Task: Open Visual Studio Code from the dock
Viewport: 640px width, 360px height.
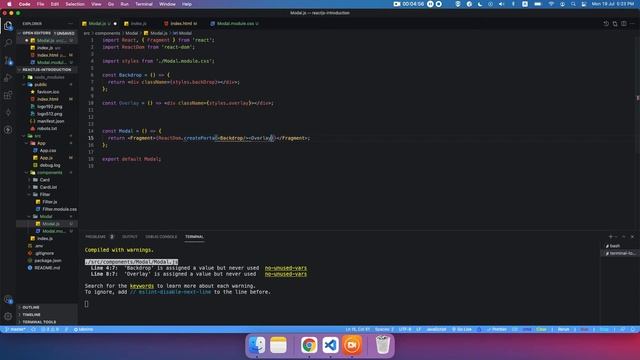Action: 331,345
